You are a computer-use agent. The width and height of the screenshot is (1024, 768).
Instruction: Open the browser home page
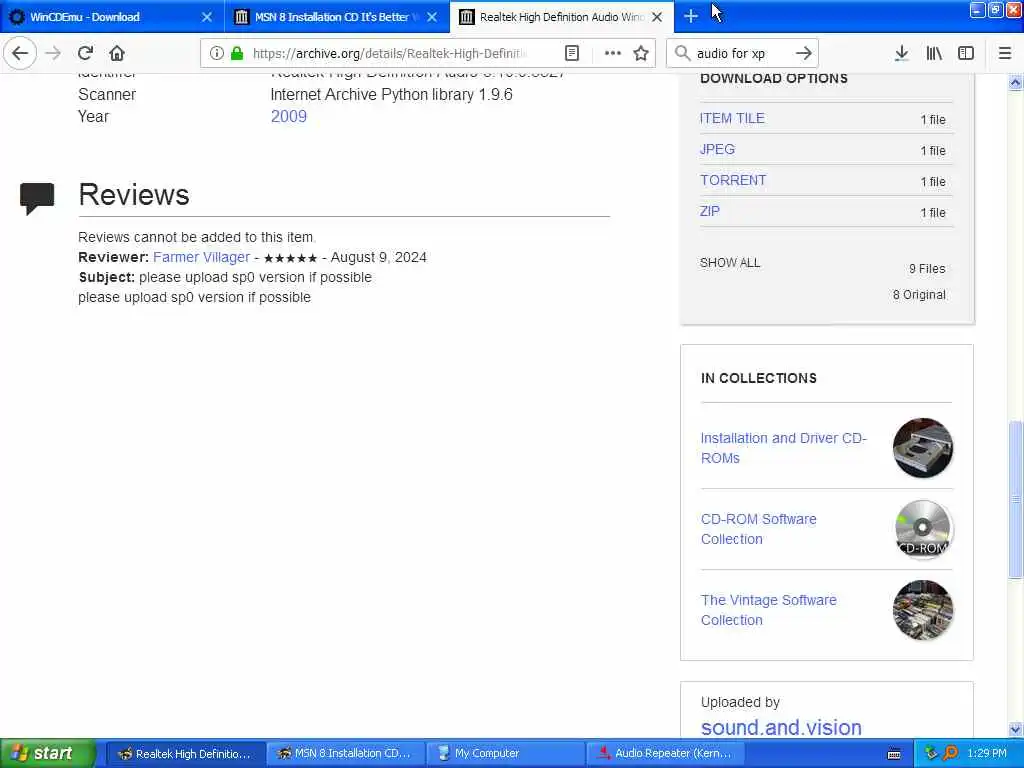[117, 53]
